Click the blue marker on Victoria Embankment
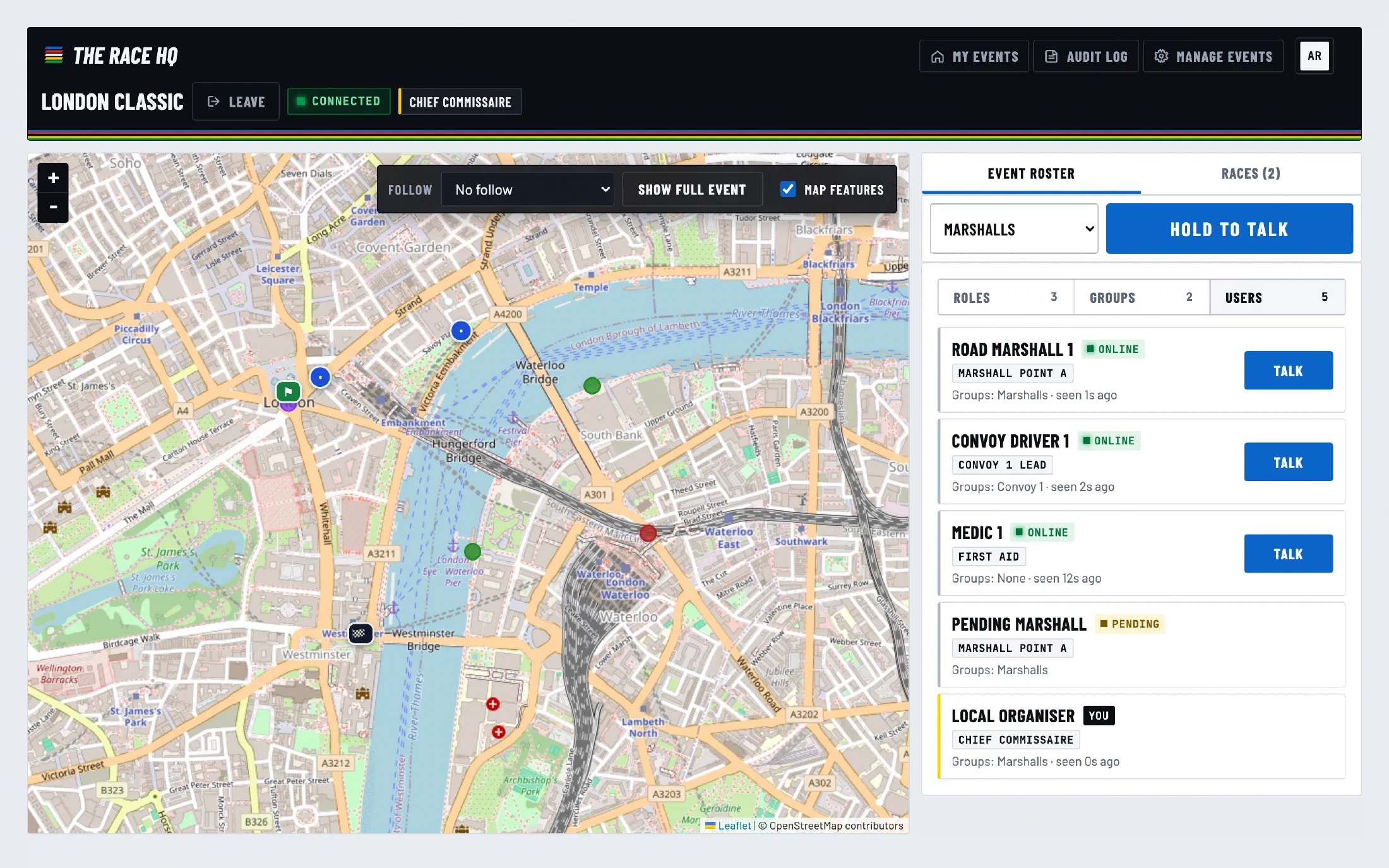The width and height of the screenshot is (1389, 868). click(461, 330)
